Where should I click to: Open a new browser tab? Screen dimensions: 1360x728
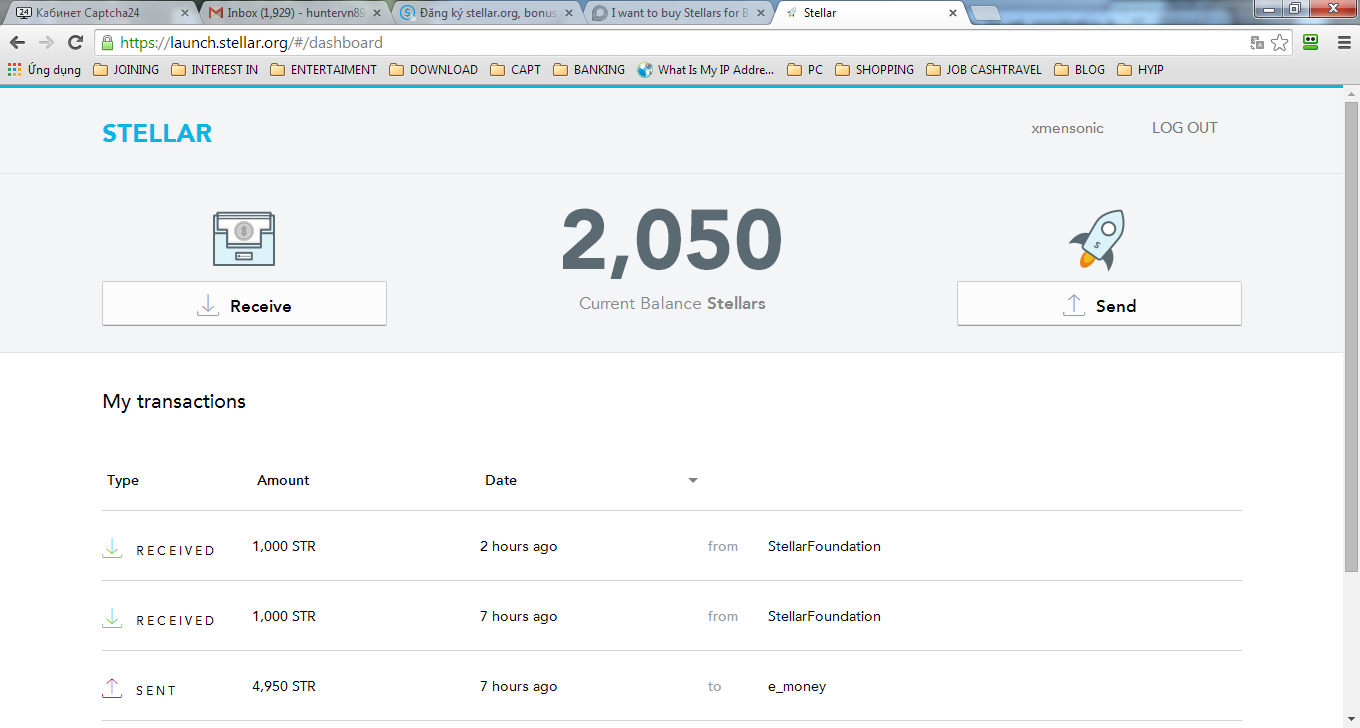(986, 13)
